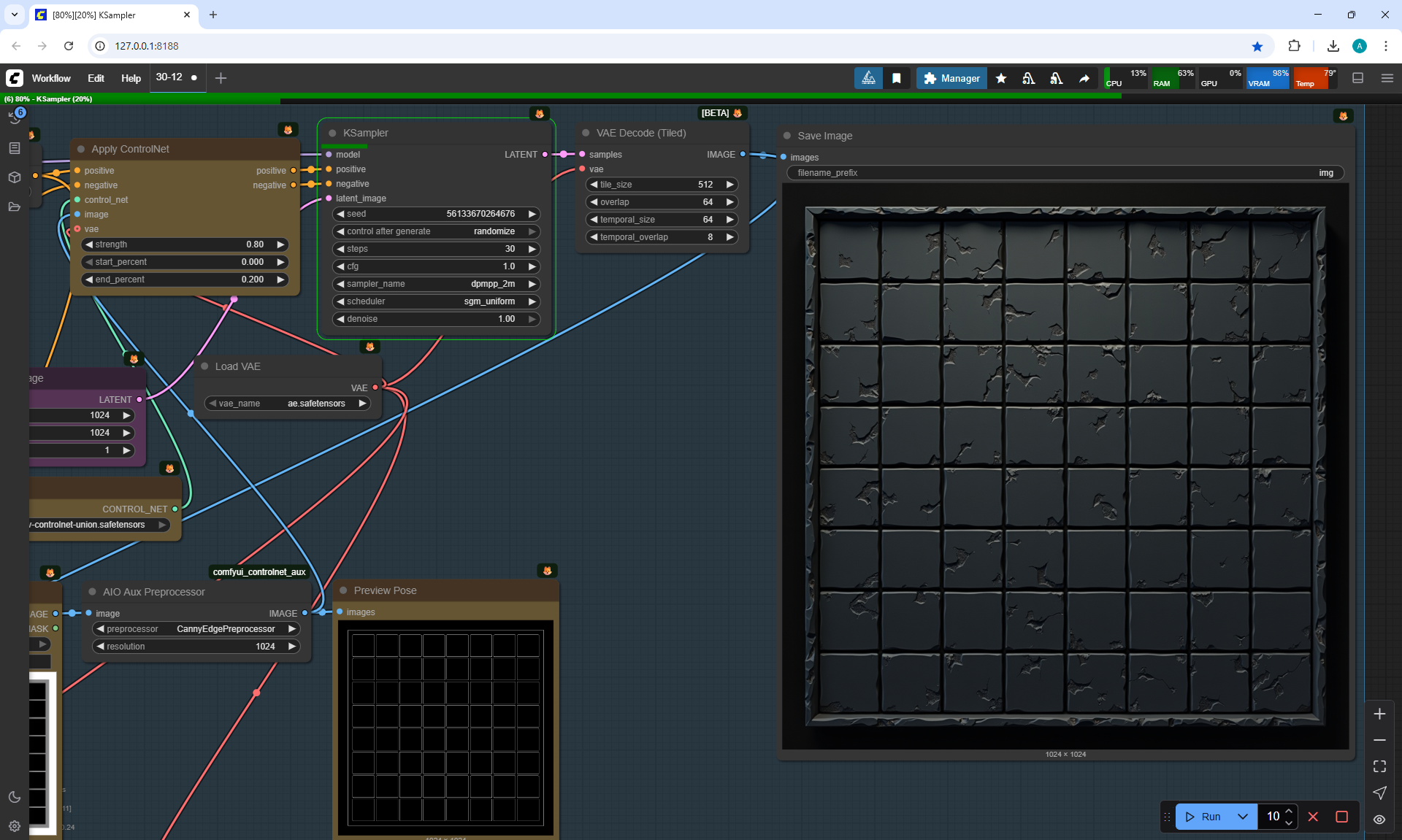Viewport: 1402px width, 840px height.
Task: Toggle link visibility eye icon
Action: 1379,820
